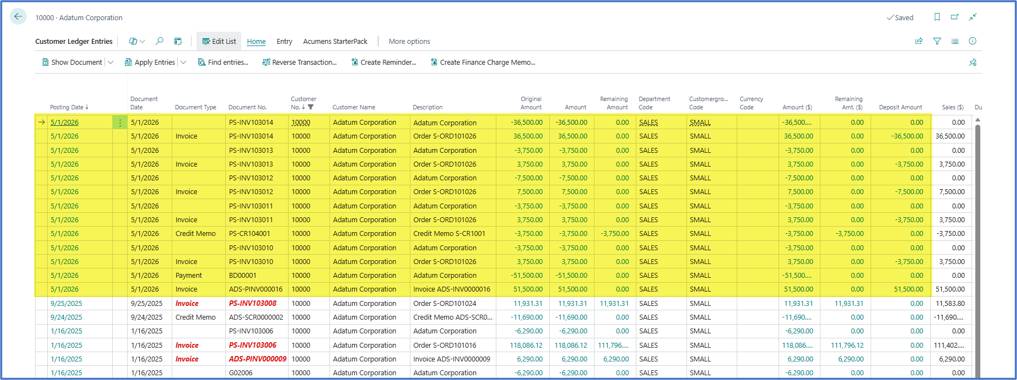Select document number BD00001
Viewport: 1017px width, 380px height.
(x=243, y=275)
